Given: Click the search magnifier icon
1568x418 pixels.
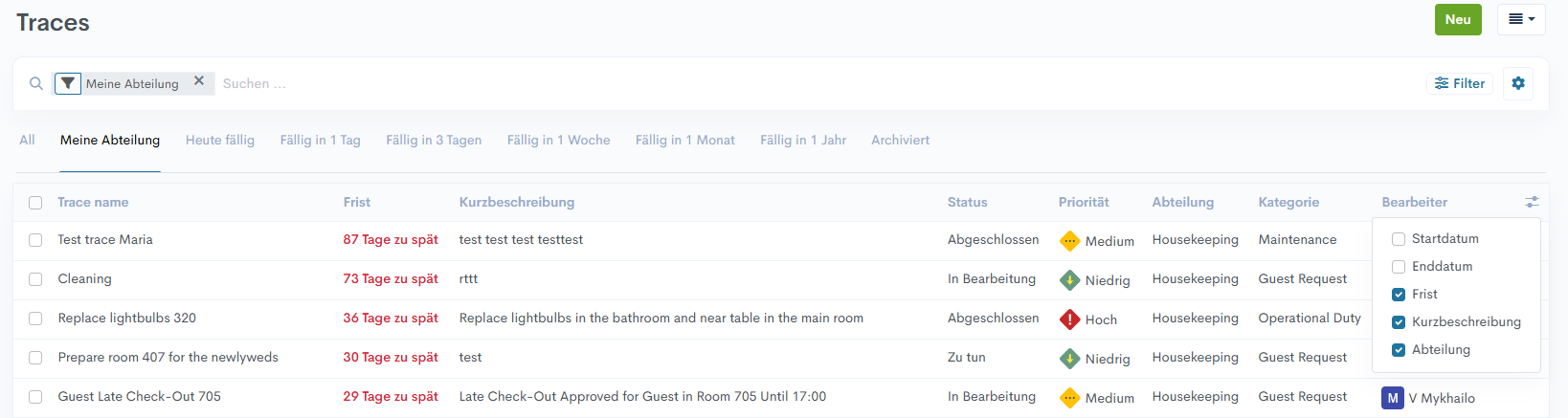Looking at the screenshot, I should [36, 84].
